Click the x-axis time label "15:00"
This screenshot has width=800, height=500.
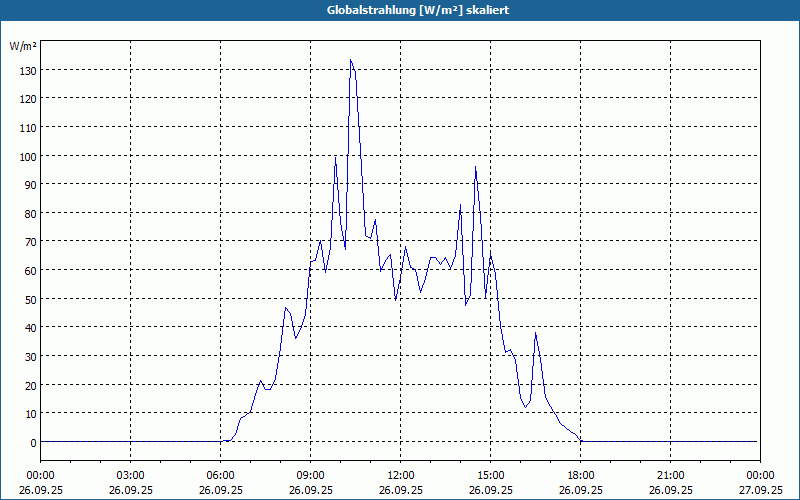click(491, 476)
